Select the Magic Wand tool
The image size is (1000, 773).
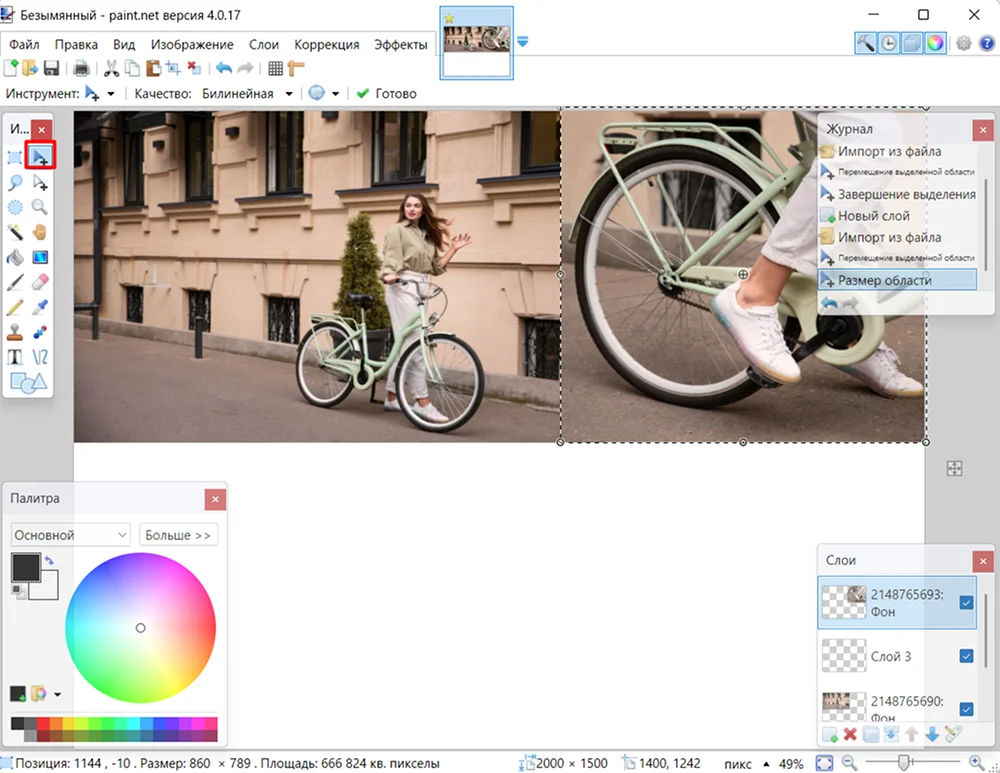tap(15, 232)
